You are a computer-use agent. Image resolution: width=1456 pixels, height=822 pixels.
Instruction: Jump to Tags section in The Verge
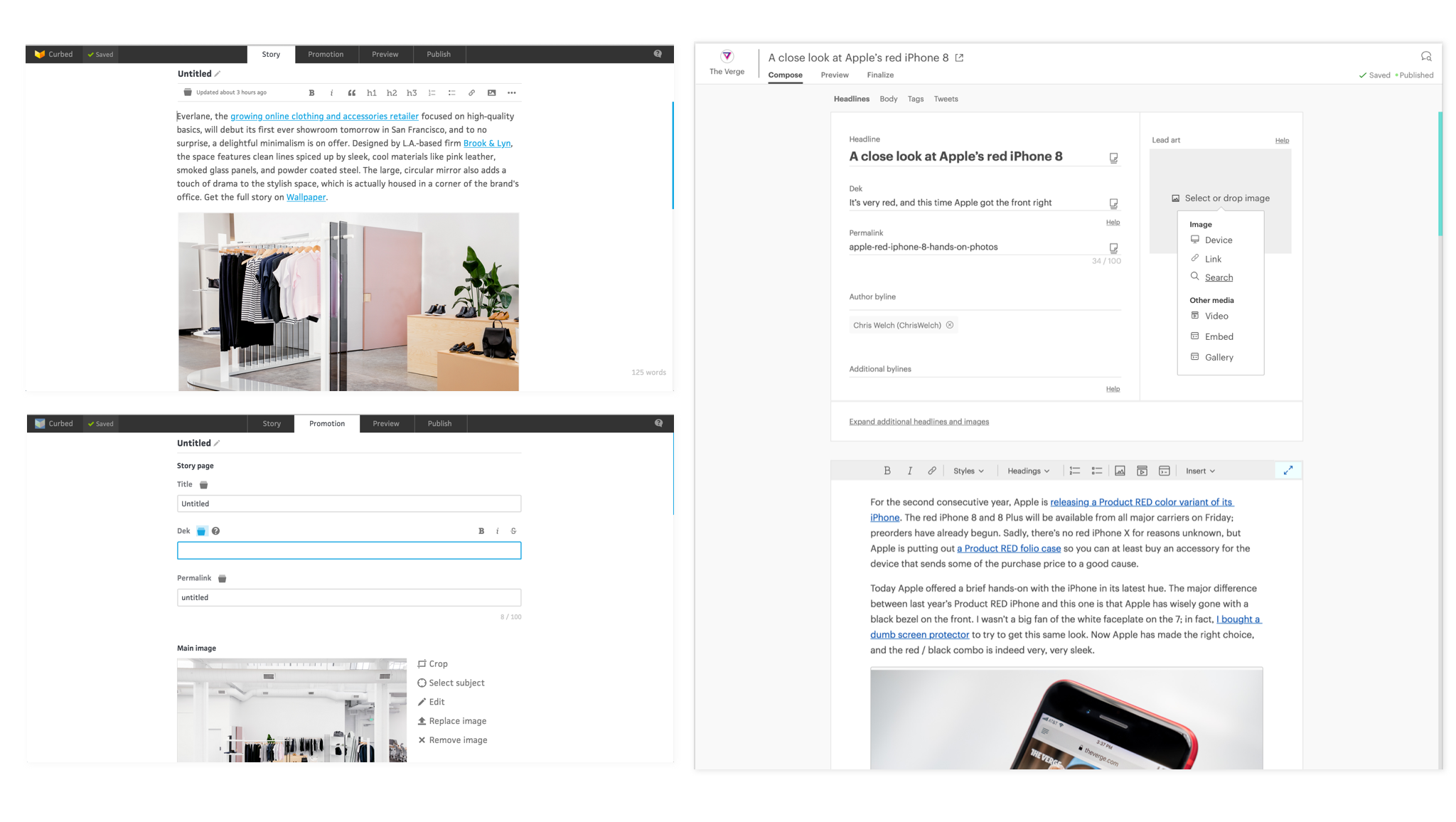pos(916,99)
